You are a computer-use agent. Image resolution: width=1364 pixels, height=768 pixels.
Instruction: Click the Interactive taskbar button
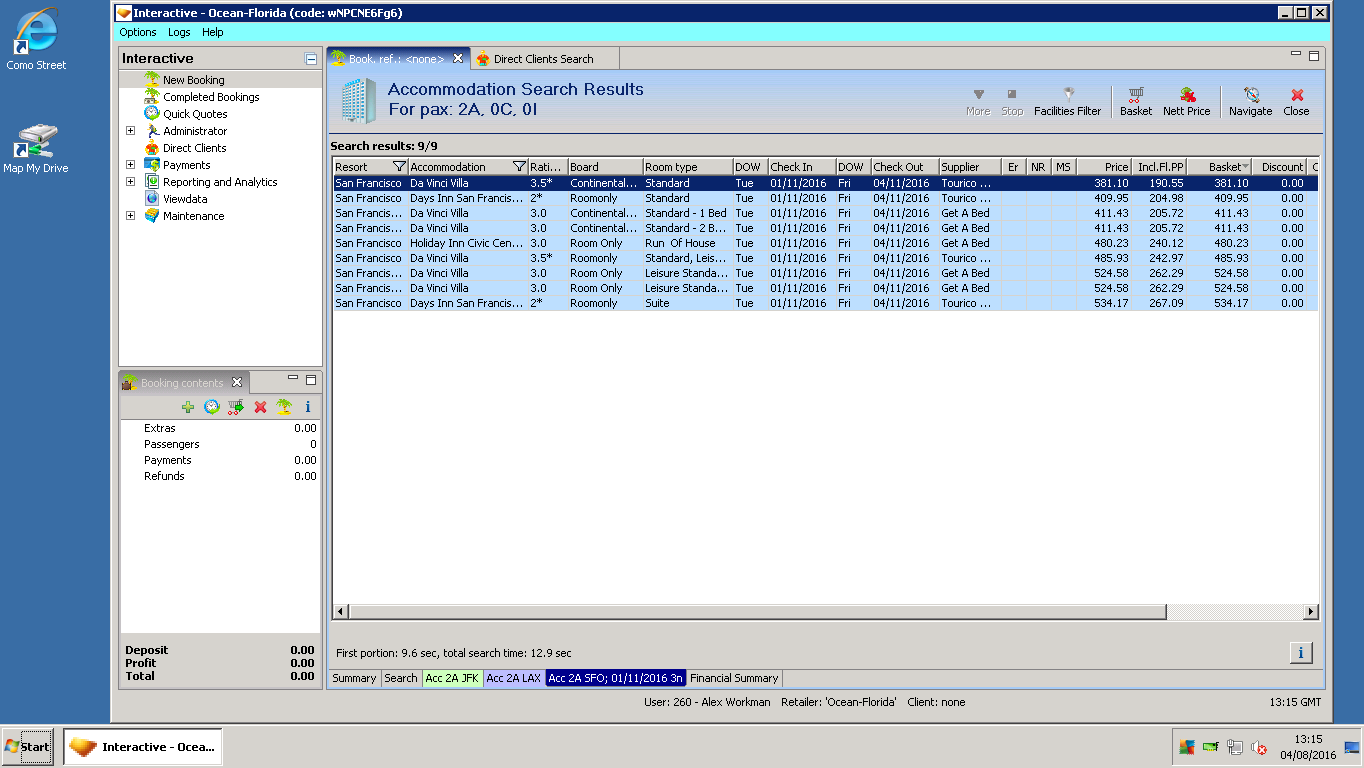143,747
